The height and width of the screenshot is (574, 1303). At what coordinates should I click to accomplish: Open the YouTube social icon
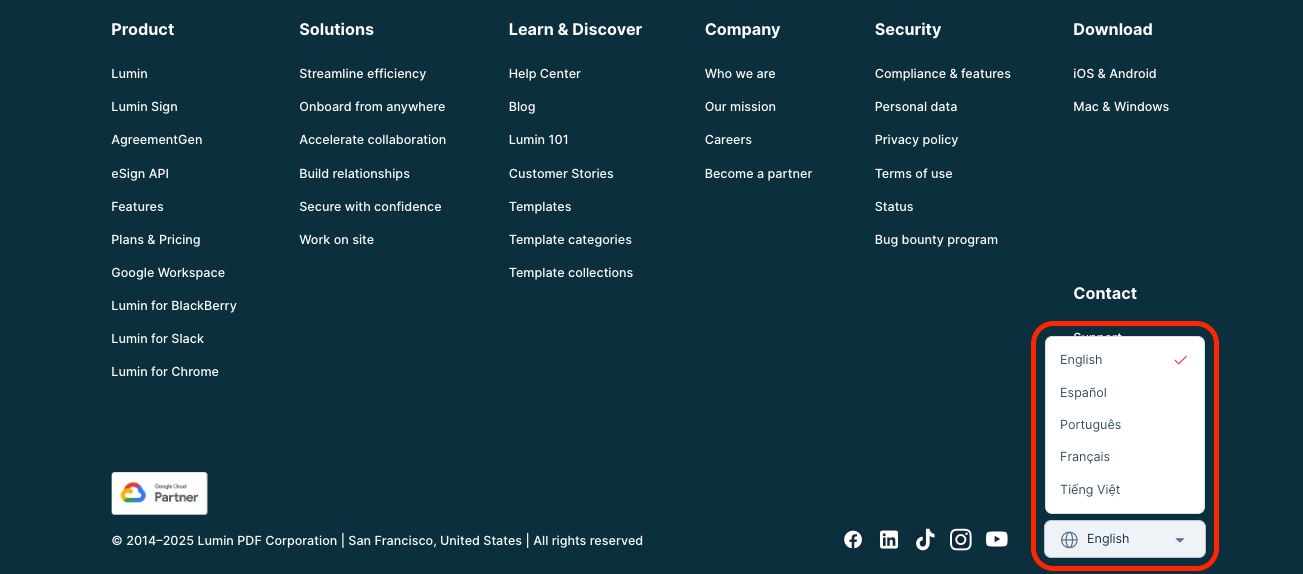coord(997,540)
